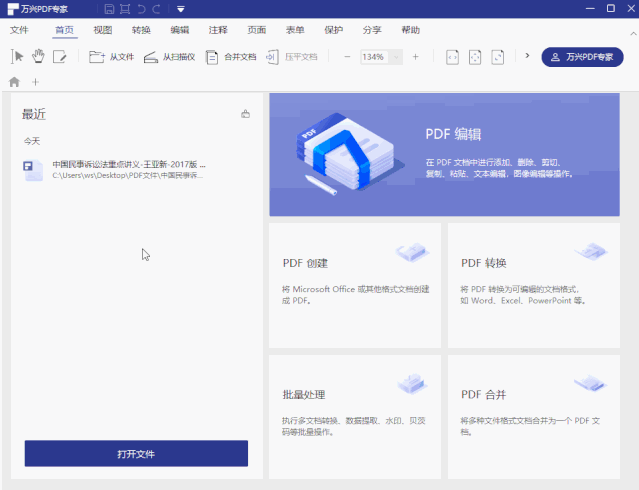Switch to the 编辑 tab
The image size is (639, 490).
coord(179,30)
